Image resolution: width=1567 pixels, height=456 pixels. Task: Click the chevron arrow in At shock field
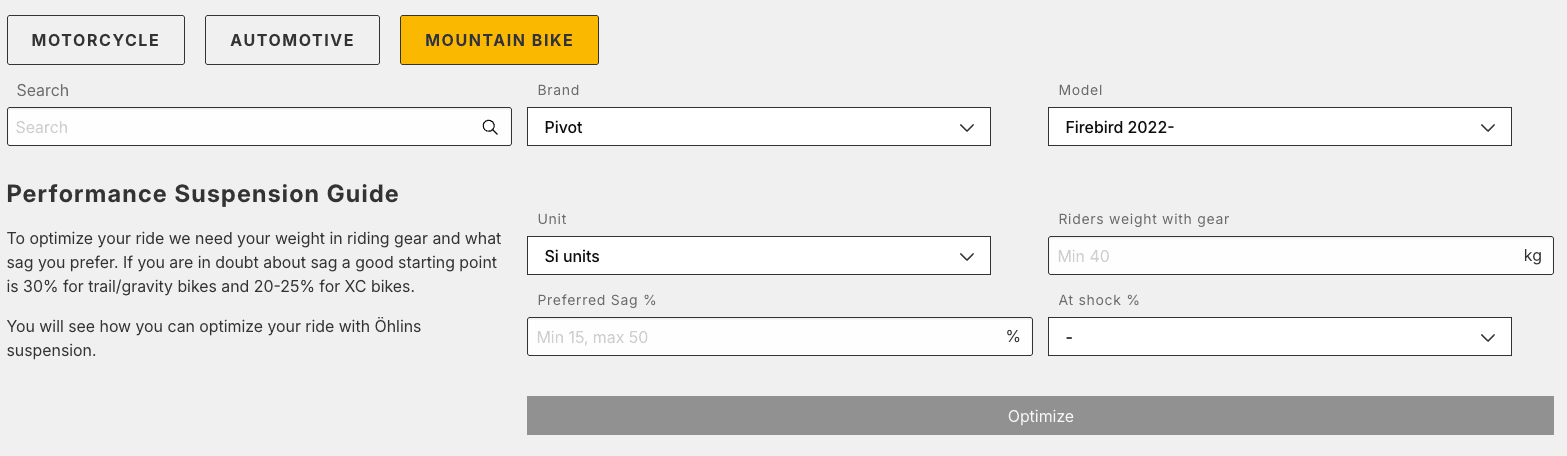pos(1487,338)
